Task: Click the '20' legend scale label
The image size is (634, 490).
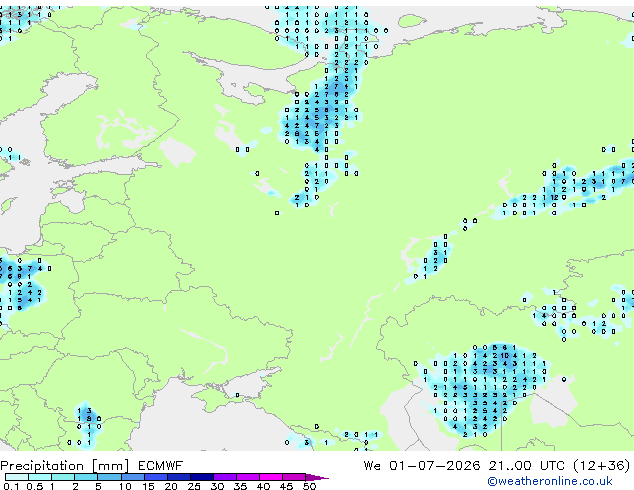Action: [171, 486]
